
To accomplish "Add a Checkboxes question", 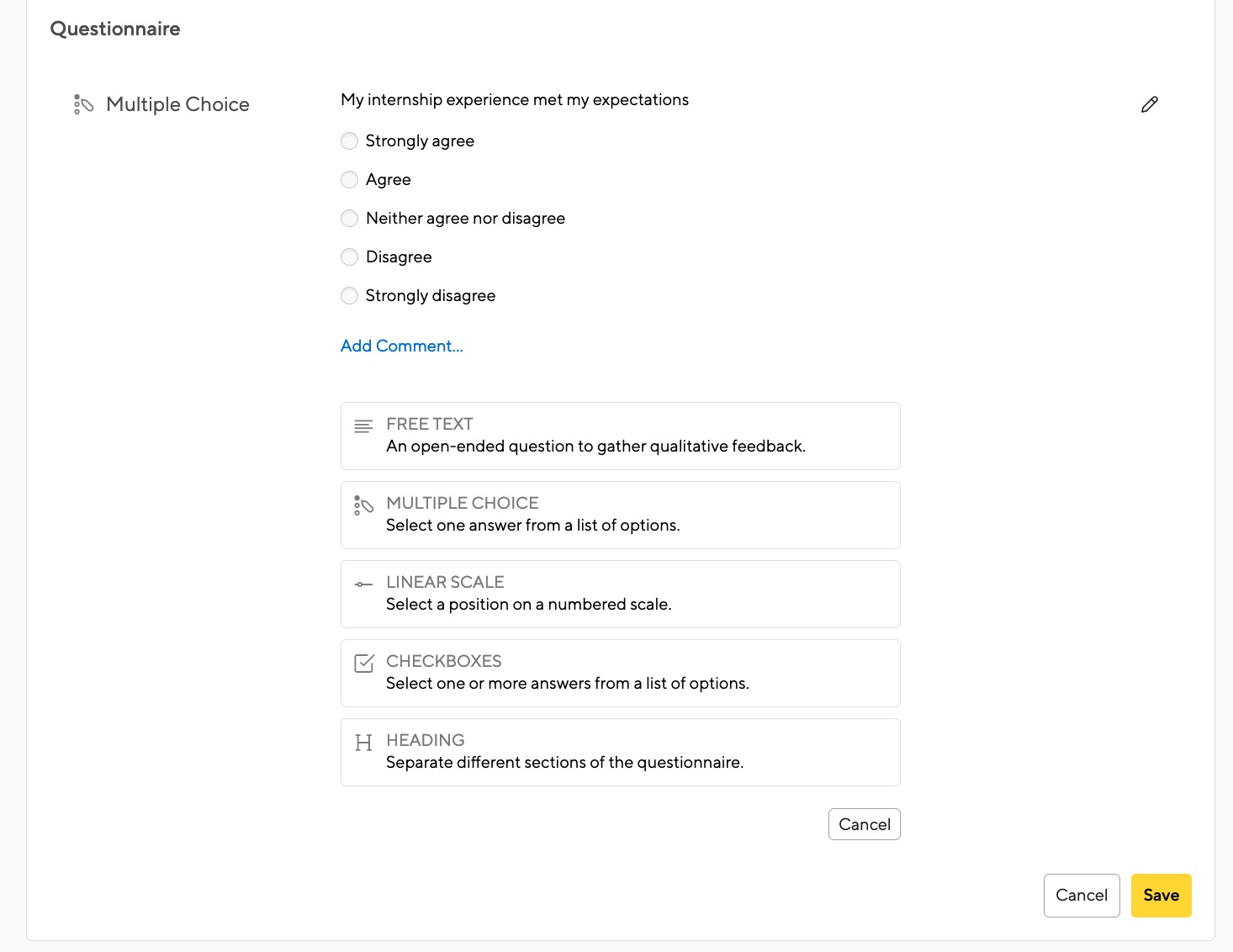I will pyautogui.click(x=620, y=673).
